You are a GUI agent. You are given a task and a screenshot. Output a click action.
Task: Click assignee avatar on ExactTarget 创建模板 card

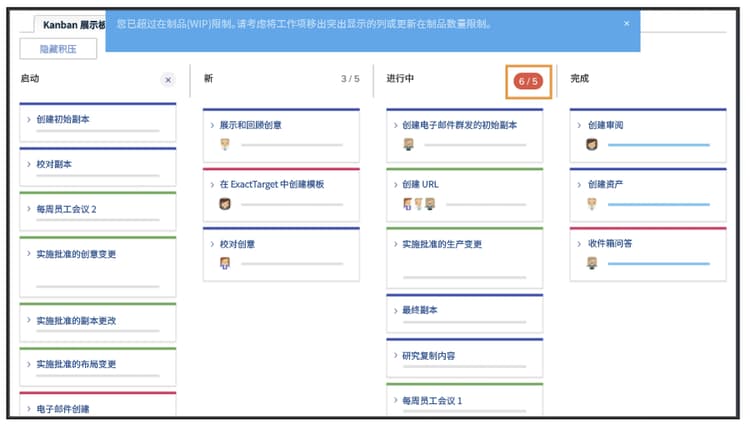tap(225, 204)
